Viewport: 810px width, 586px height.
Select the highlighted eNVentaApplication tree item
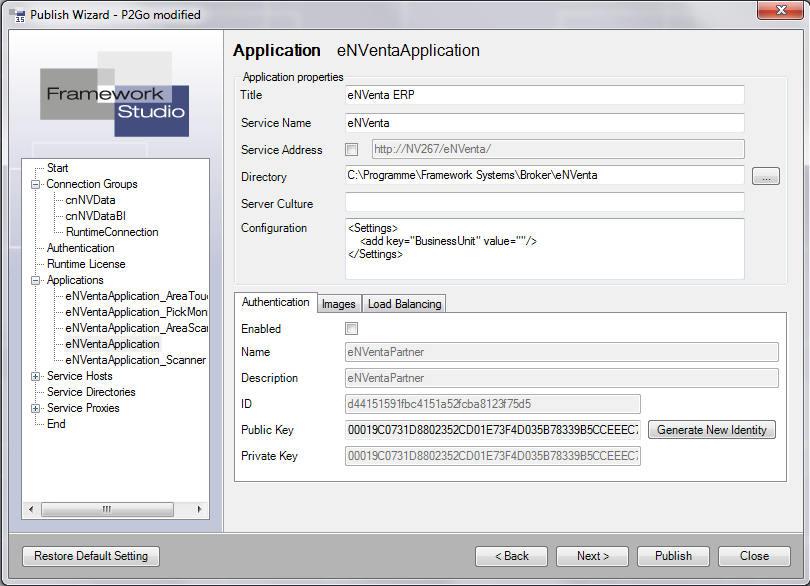coord(112,344)
